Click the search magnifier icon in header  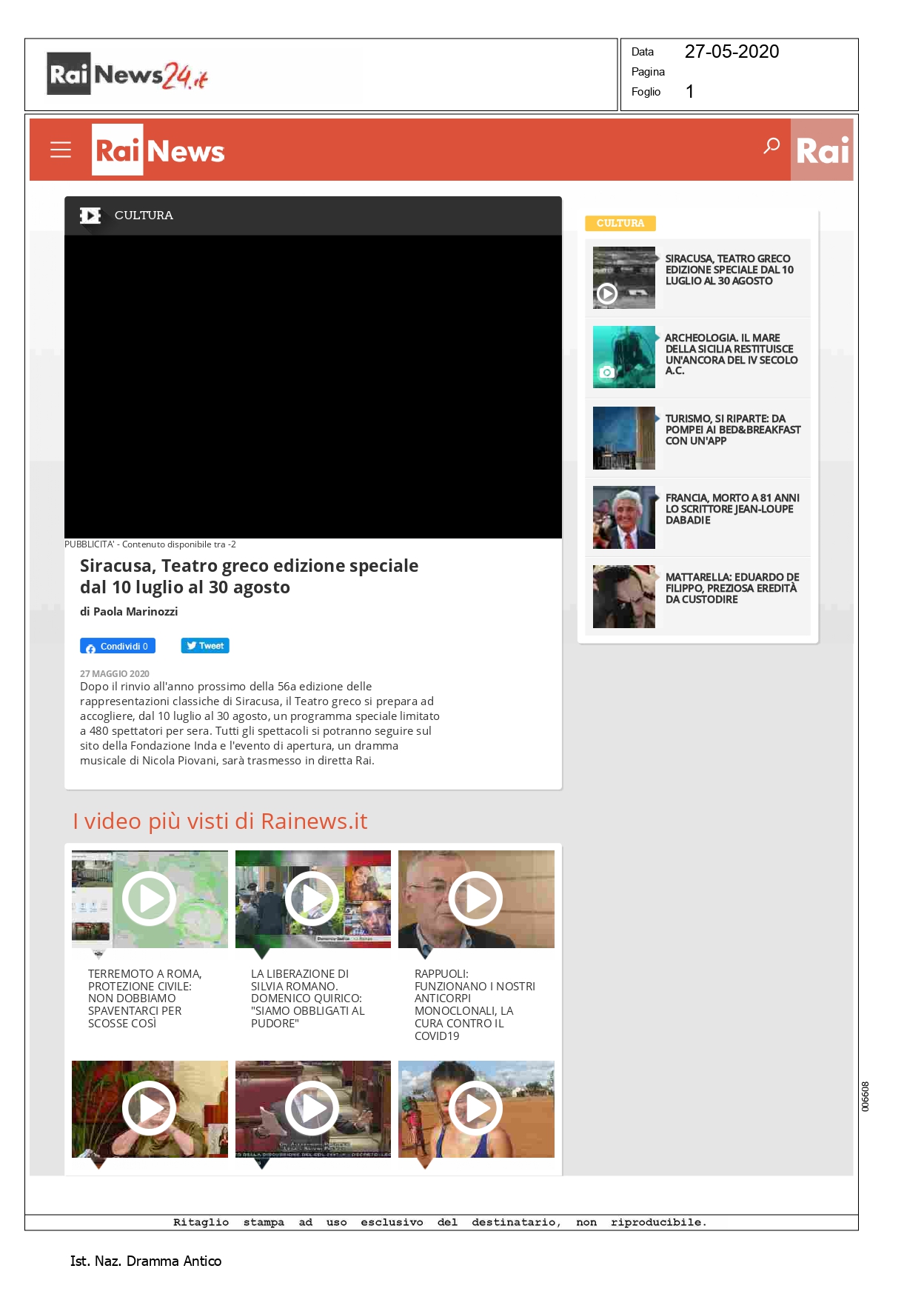click(x=771, y=145)
